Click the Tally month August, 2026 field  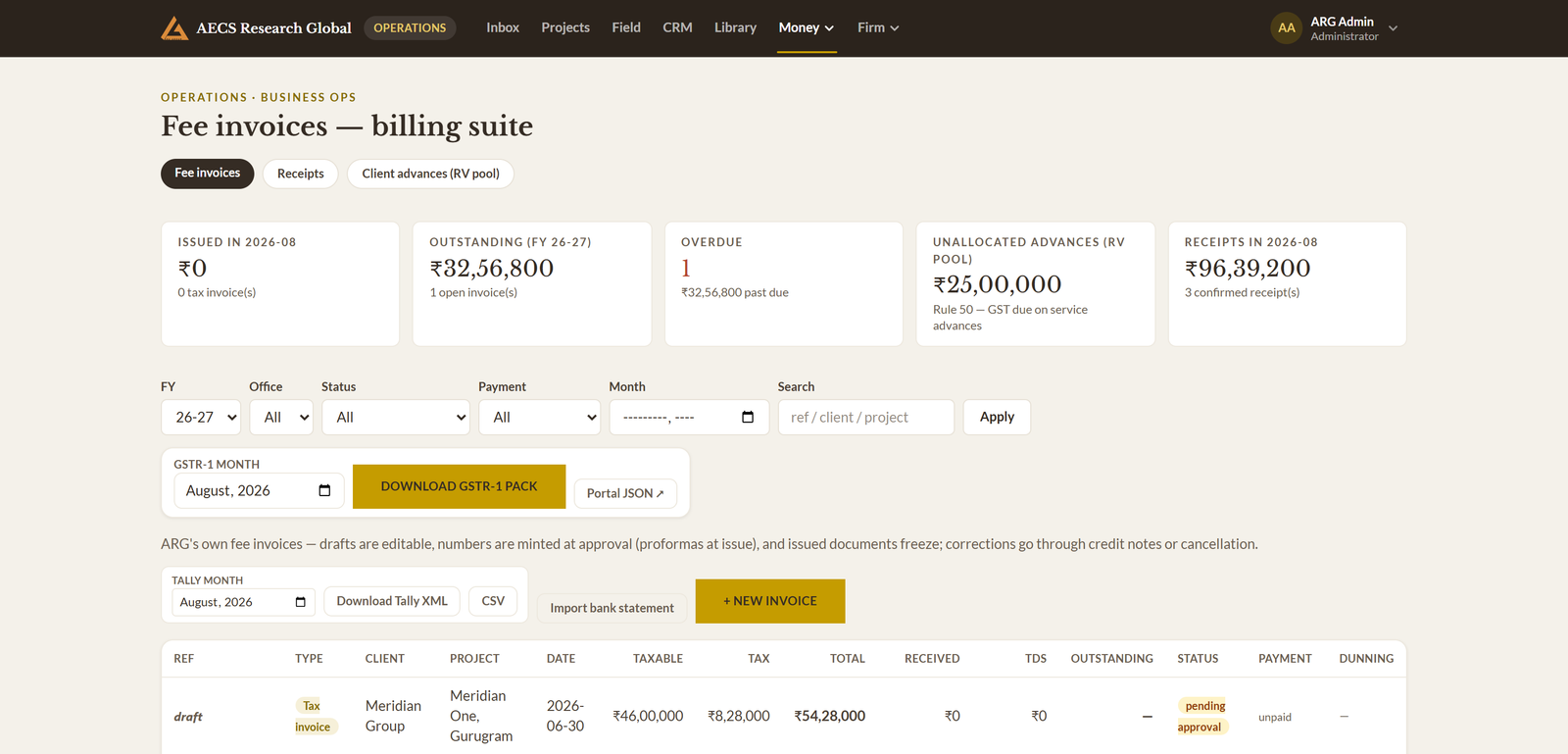point(243,602)
